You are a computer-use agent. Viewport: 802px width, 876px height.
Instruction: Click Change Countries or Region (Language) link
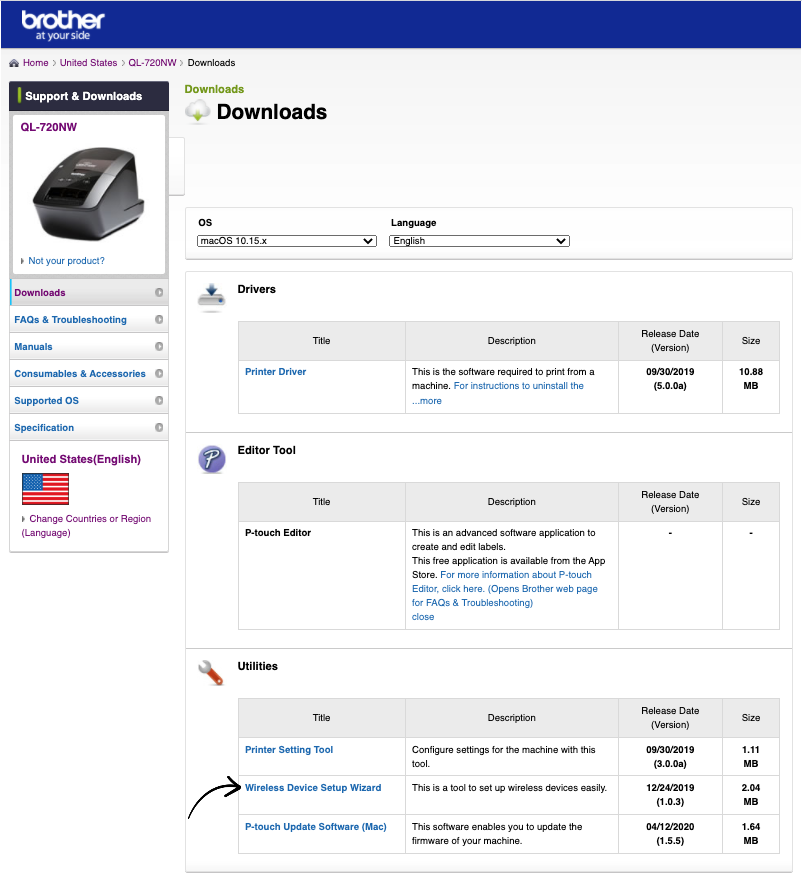pyautogui.click(x=86, y=526)
